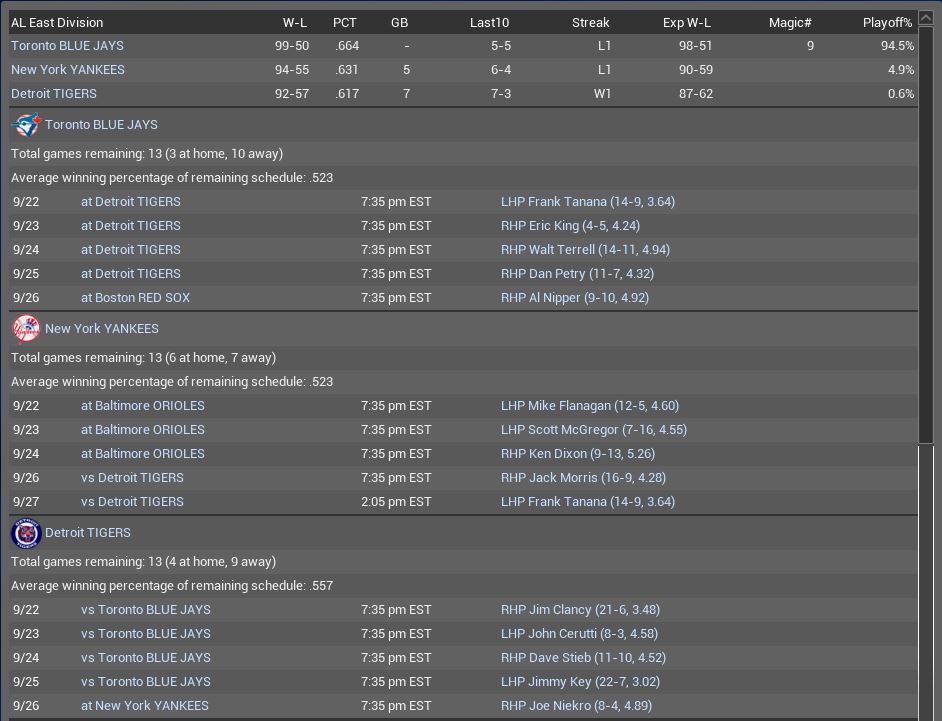Image resolution: width=942 pixels, height=721 pixels.
Task: Click the New York YANKEES section heading
Action: [101, 329]
